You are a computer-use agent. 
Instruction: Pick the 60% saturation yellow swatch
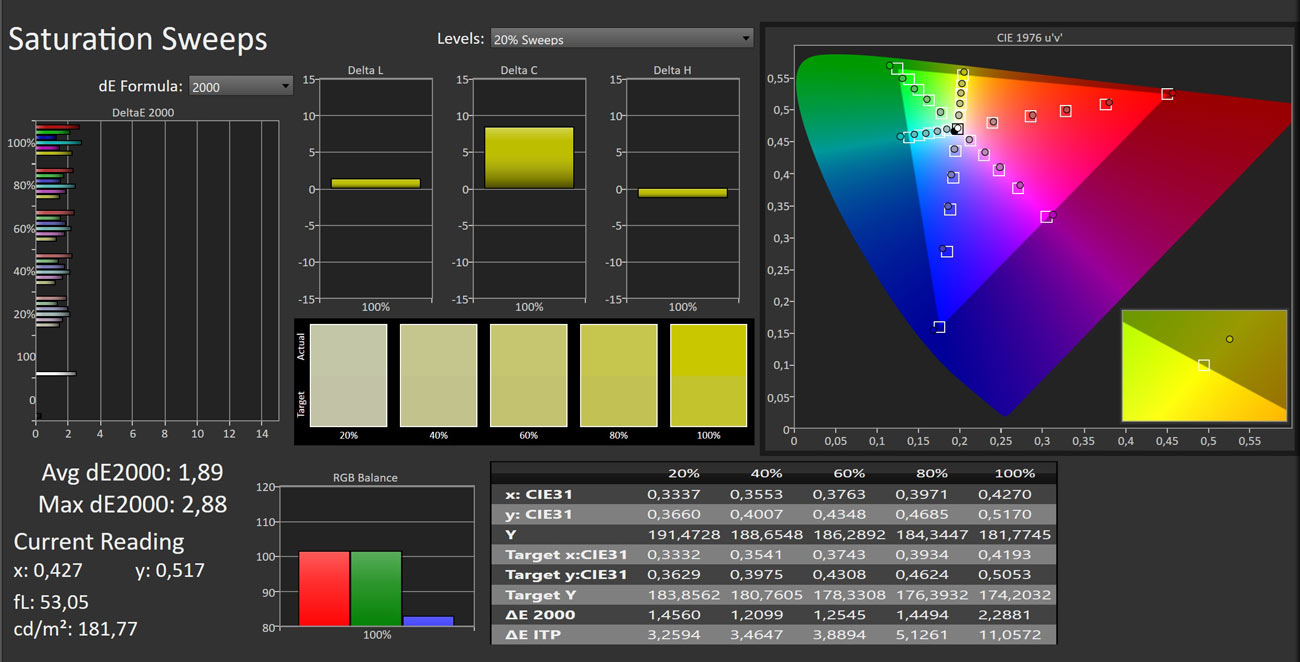[528, 375]
